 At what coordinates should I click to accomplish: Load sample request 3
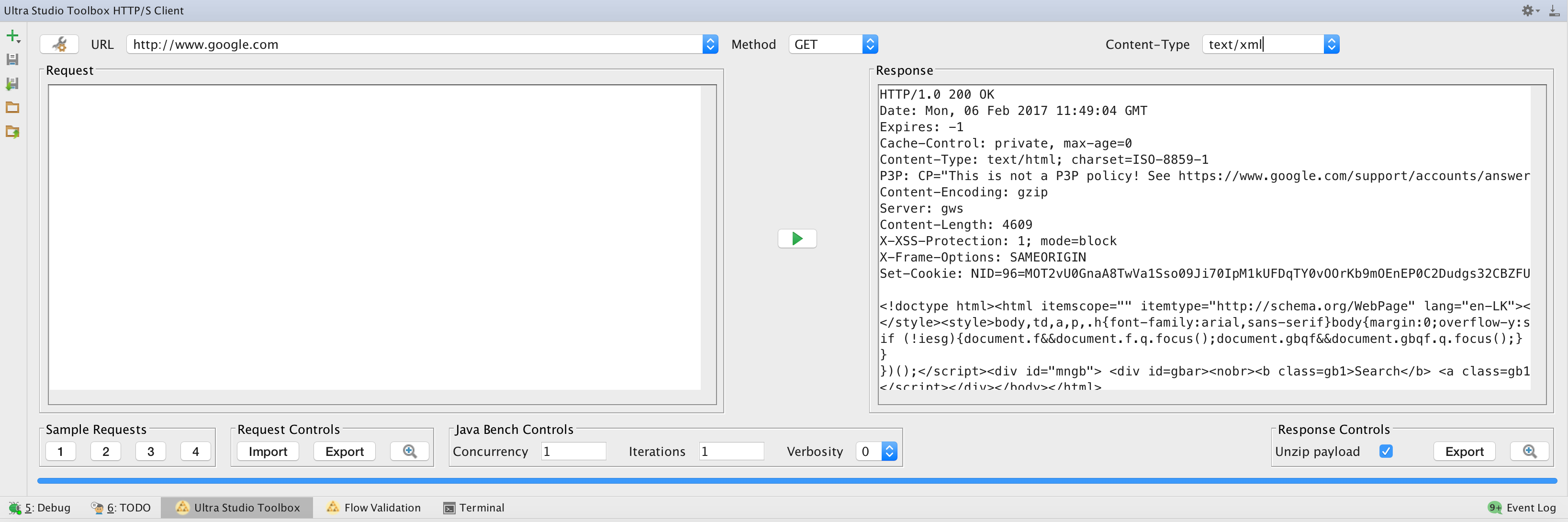coord(151,451)
